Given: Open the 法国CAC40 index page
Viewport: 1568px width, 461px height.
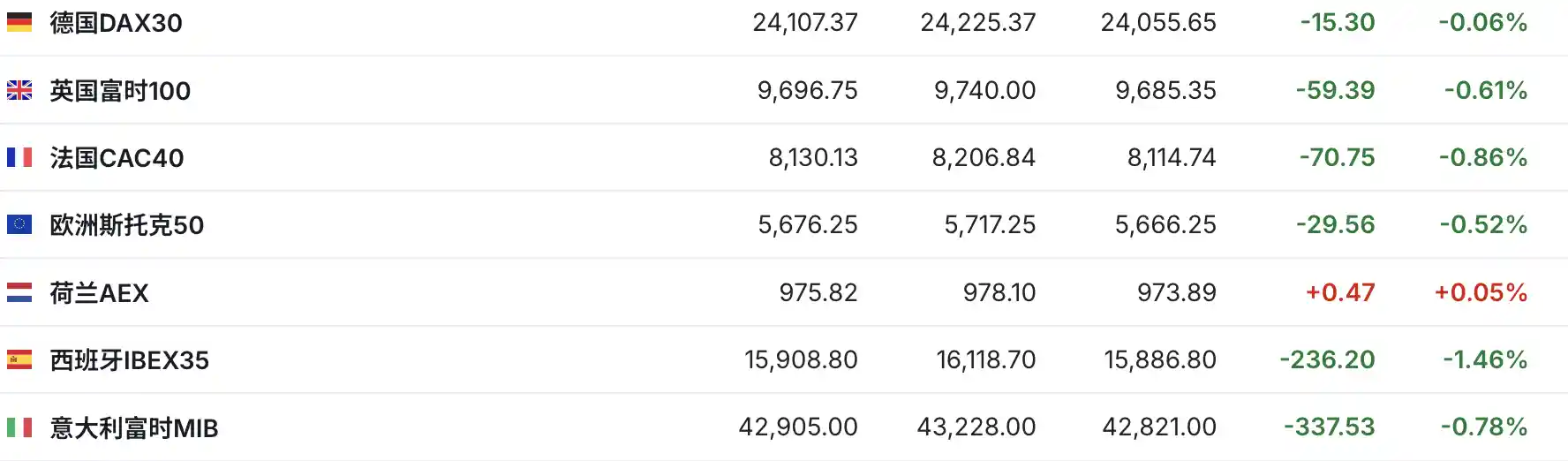Looking at the screenshot, I should 117,158.
